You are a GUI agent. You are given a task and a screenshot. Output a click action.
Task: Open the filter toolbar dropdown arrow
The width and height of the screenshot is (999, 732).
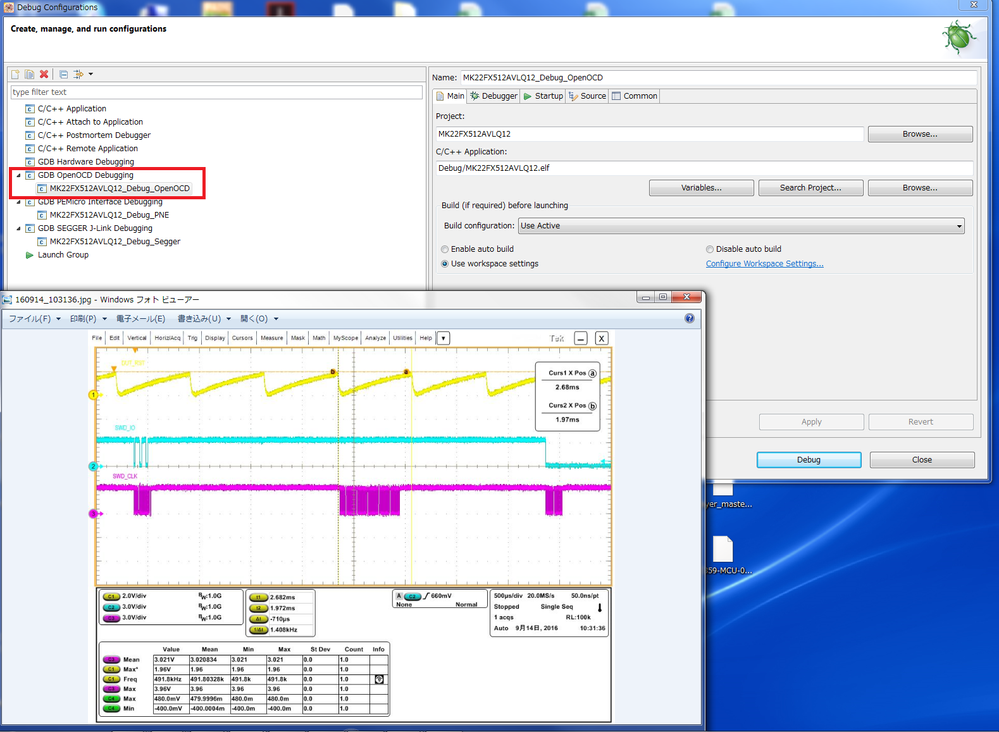tap(90, 74)
